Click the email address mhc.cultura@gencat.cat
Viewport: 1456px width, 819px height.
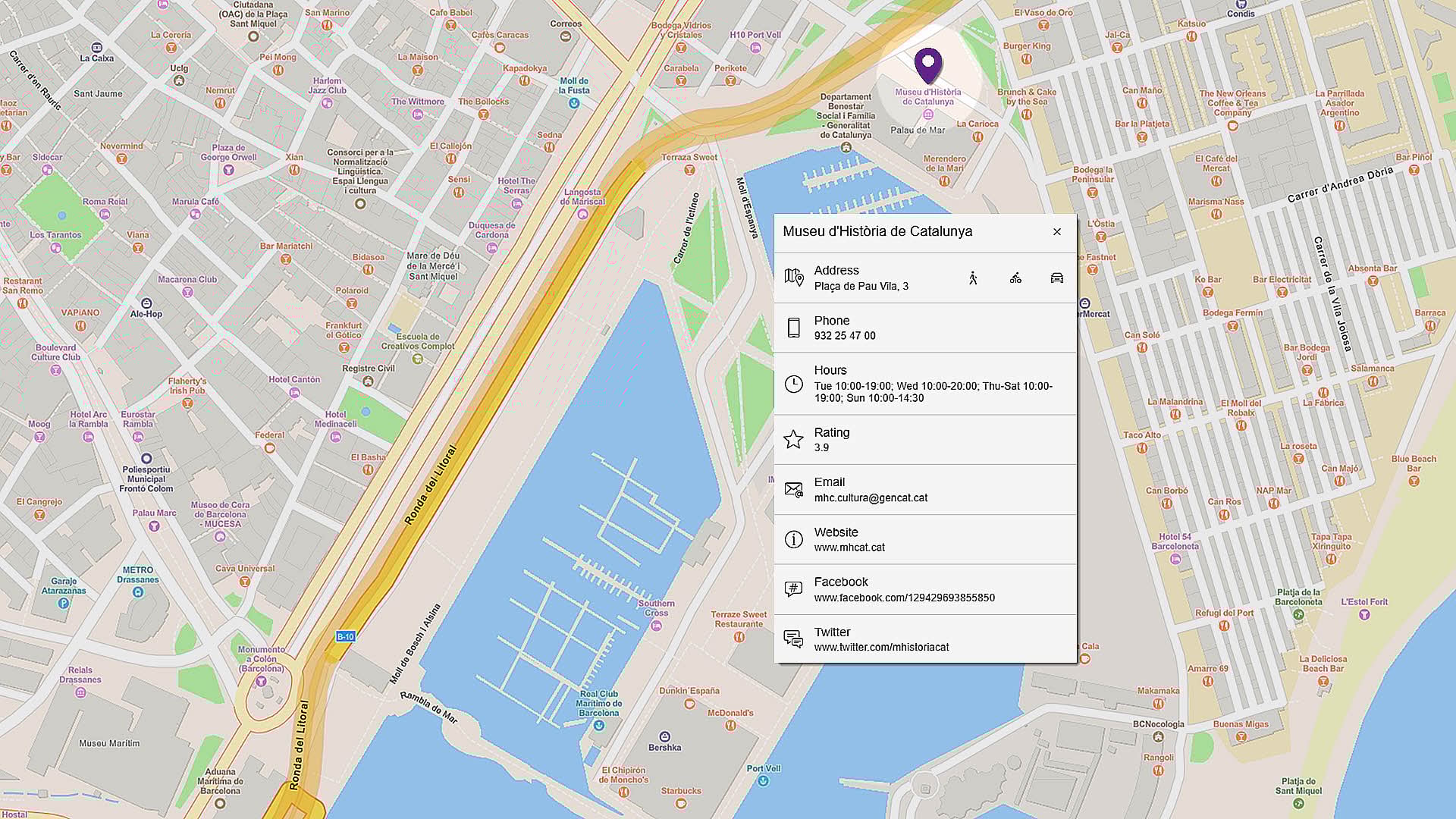click(x=872, y=497)
